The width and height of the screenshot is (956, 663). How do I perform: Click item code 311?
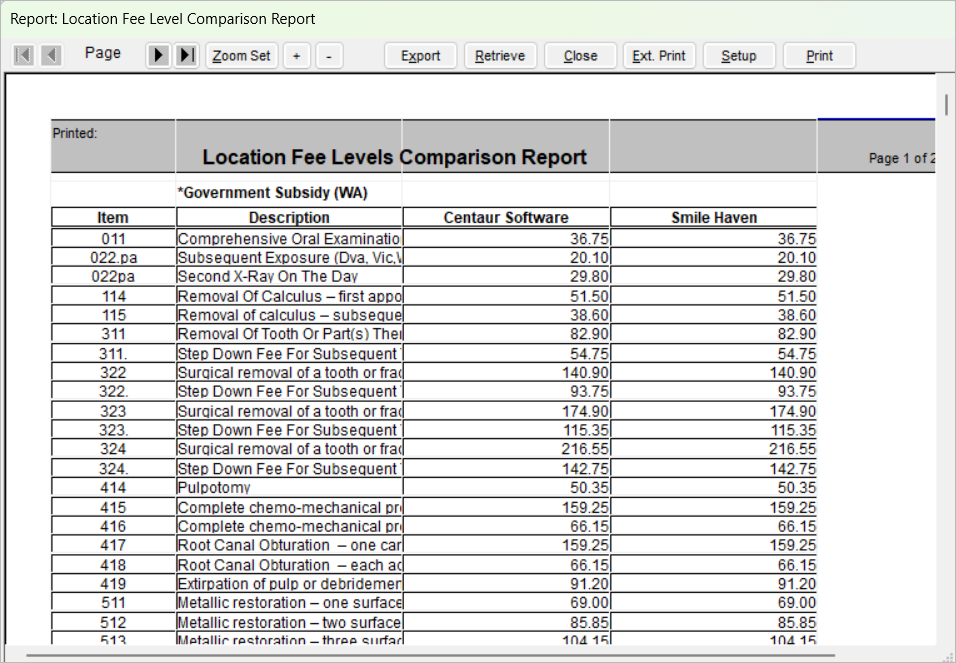click(113, 334)
